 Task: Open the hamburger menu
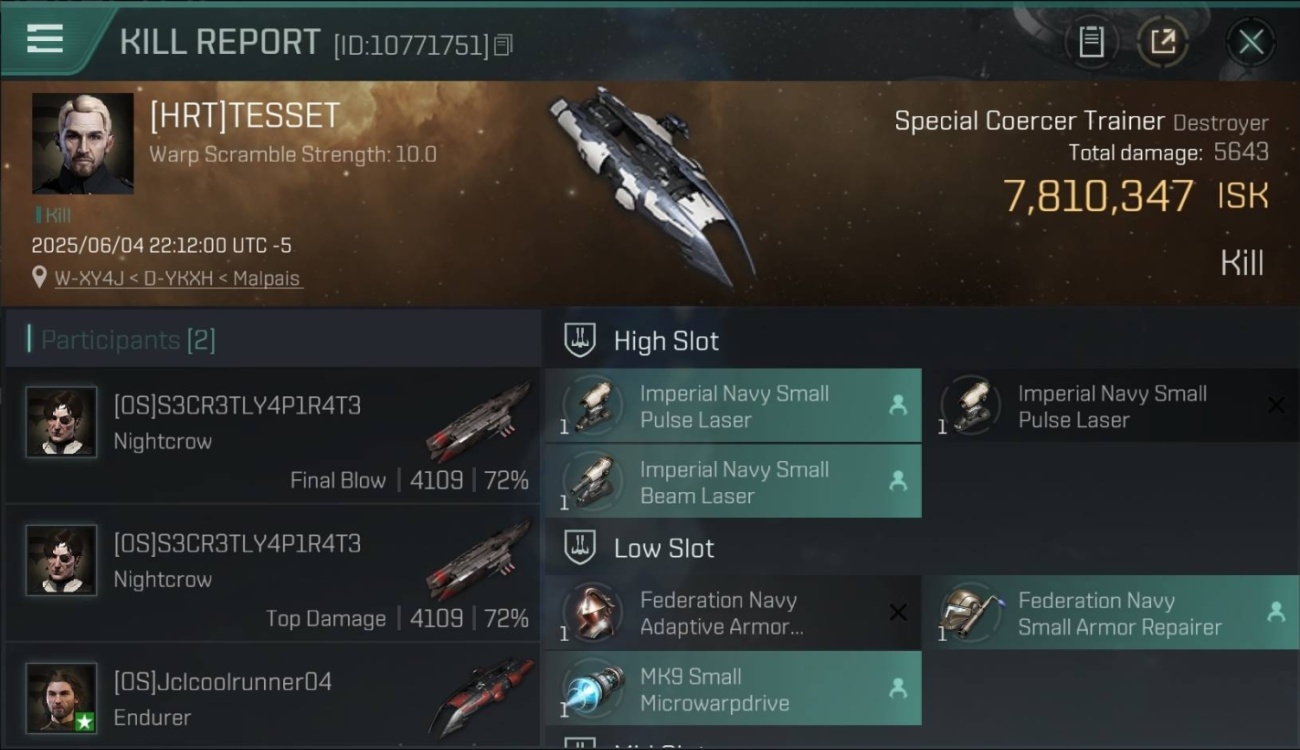click(x=45, y=39)
